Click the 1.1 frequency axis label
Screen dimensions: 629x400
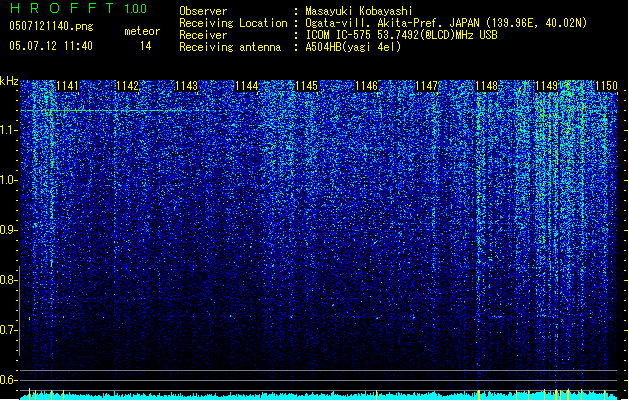click(8, 130)
